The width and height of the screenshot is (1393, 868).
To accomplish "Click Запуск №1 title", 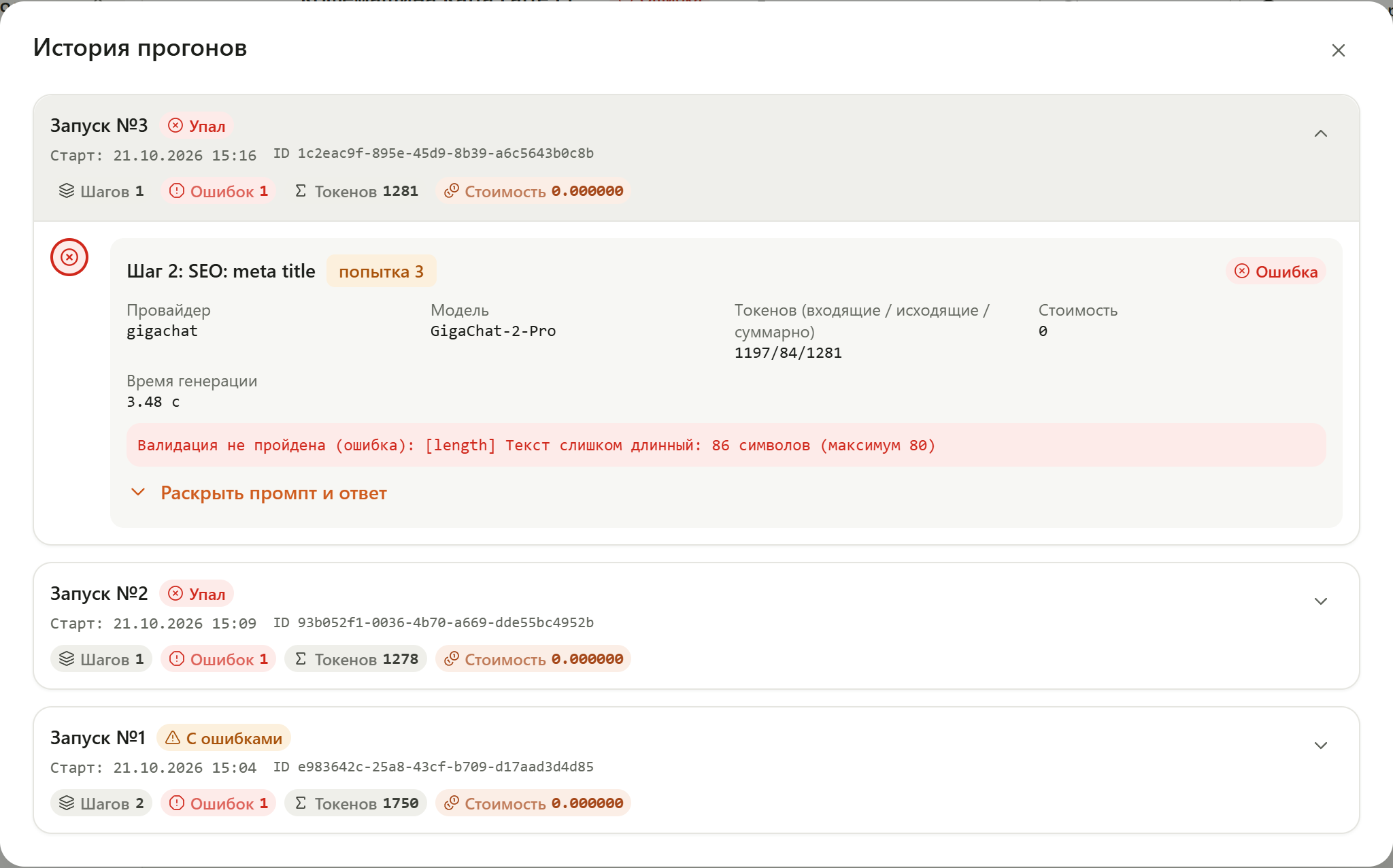I will click(x=98, y=738).
